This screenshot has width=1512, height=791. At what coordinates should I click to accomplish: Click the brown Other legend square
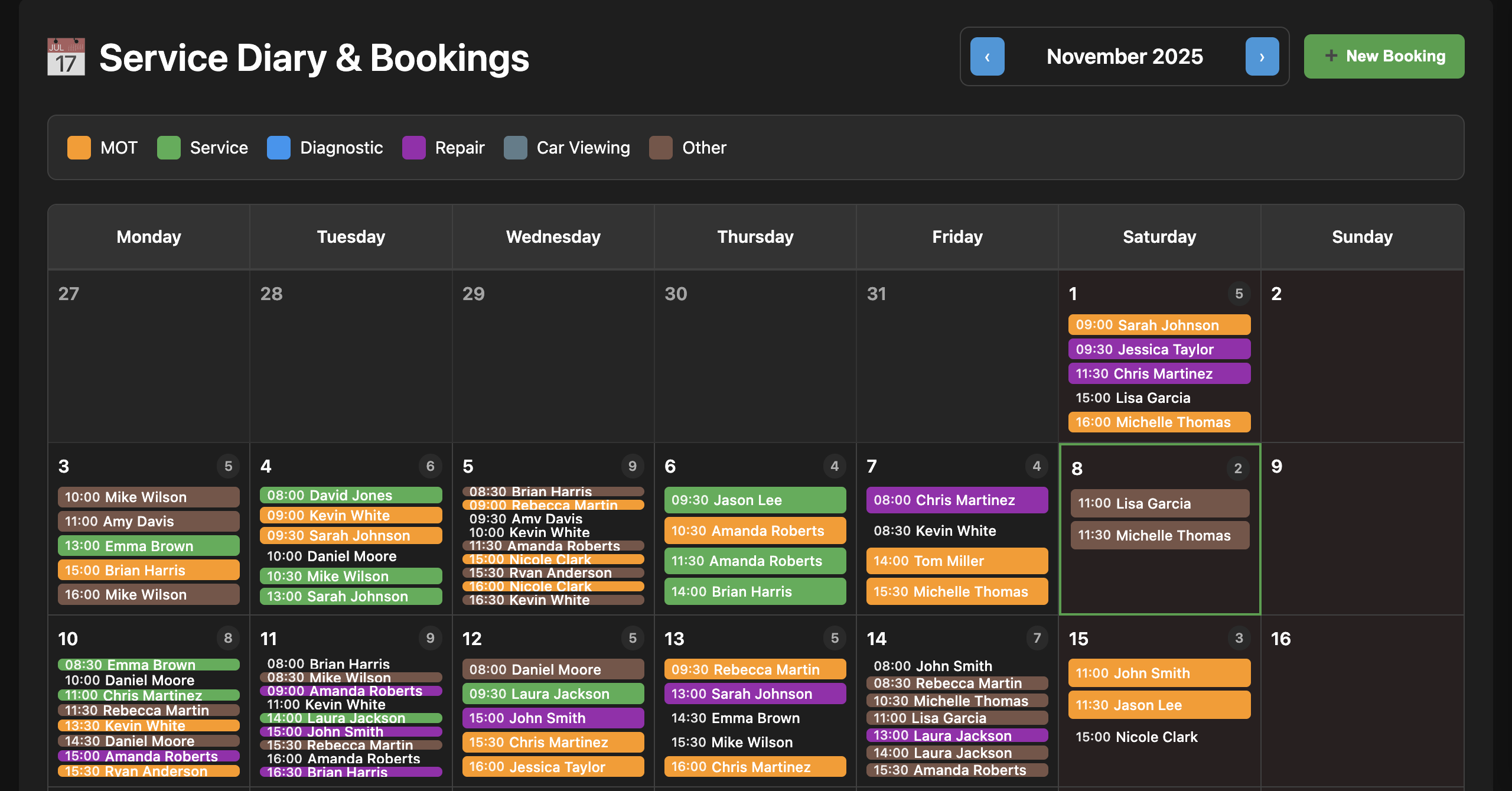[x=661, y=147]
